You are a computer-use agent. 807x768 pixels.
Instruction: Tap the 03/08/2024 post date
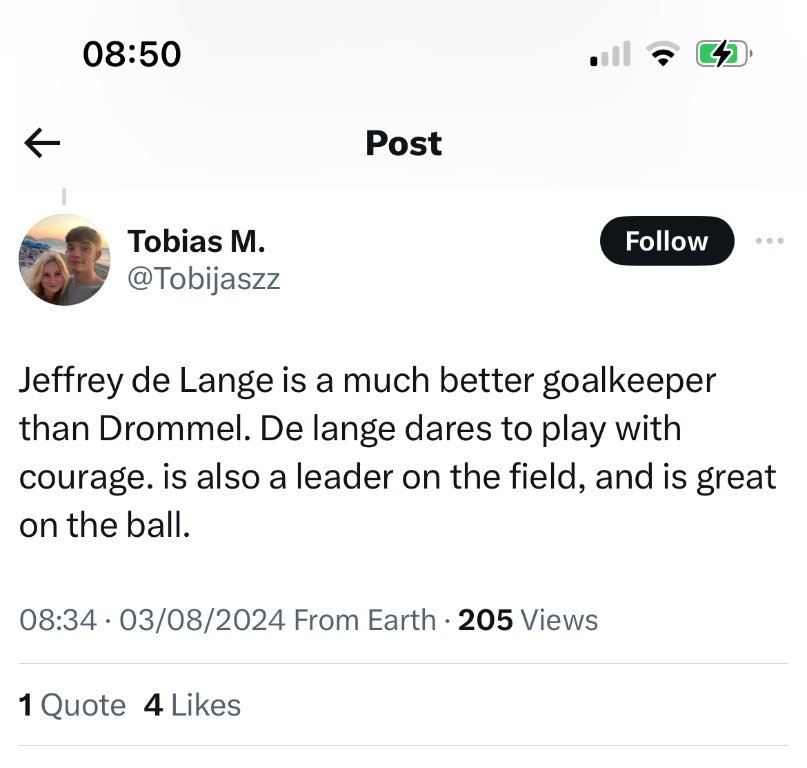click(x=201, y=620)
